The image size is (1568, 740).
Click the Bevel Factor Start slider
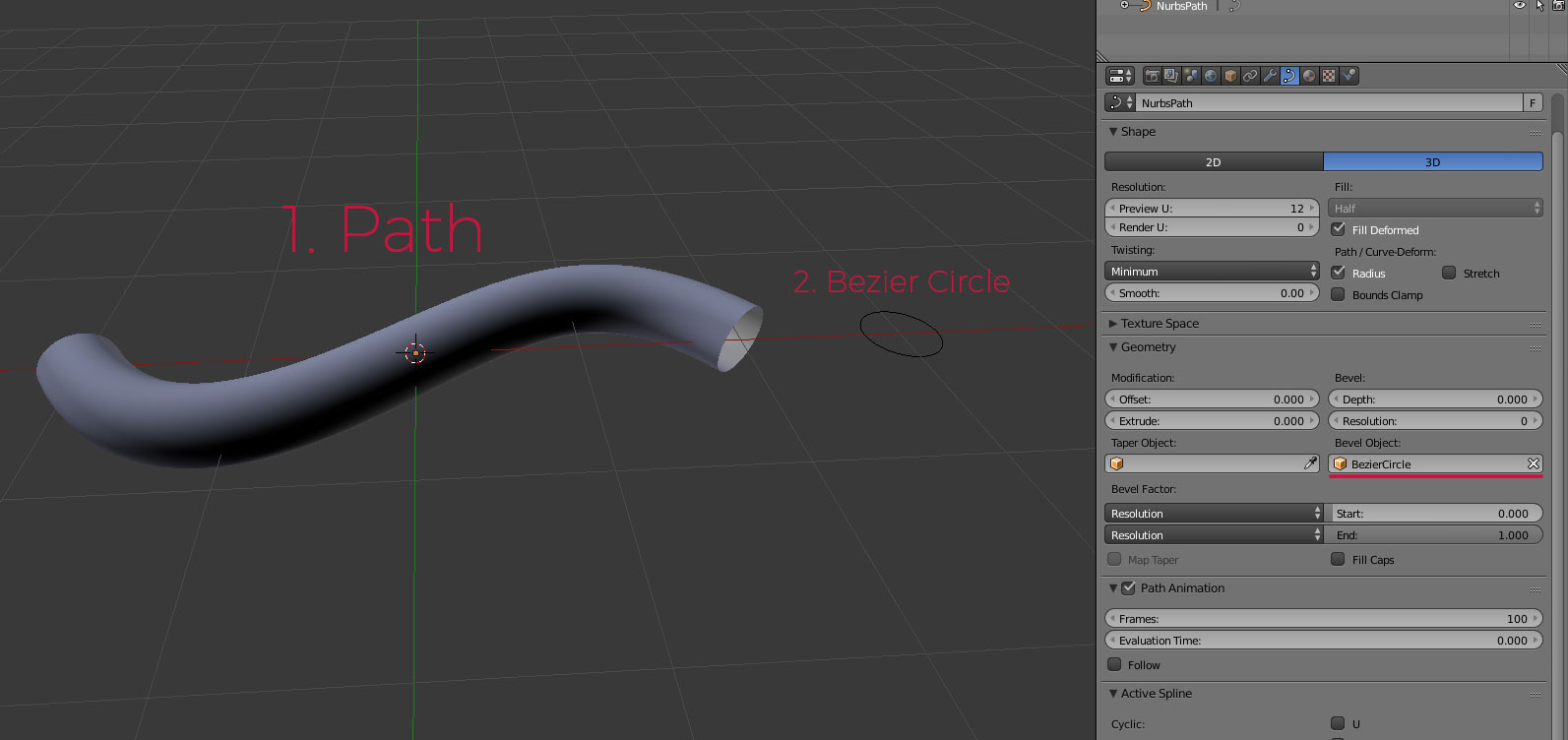click(x=1435, y=514)
